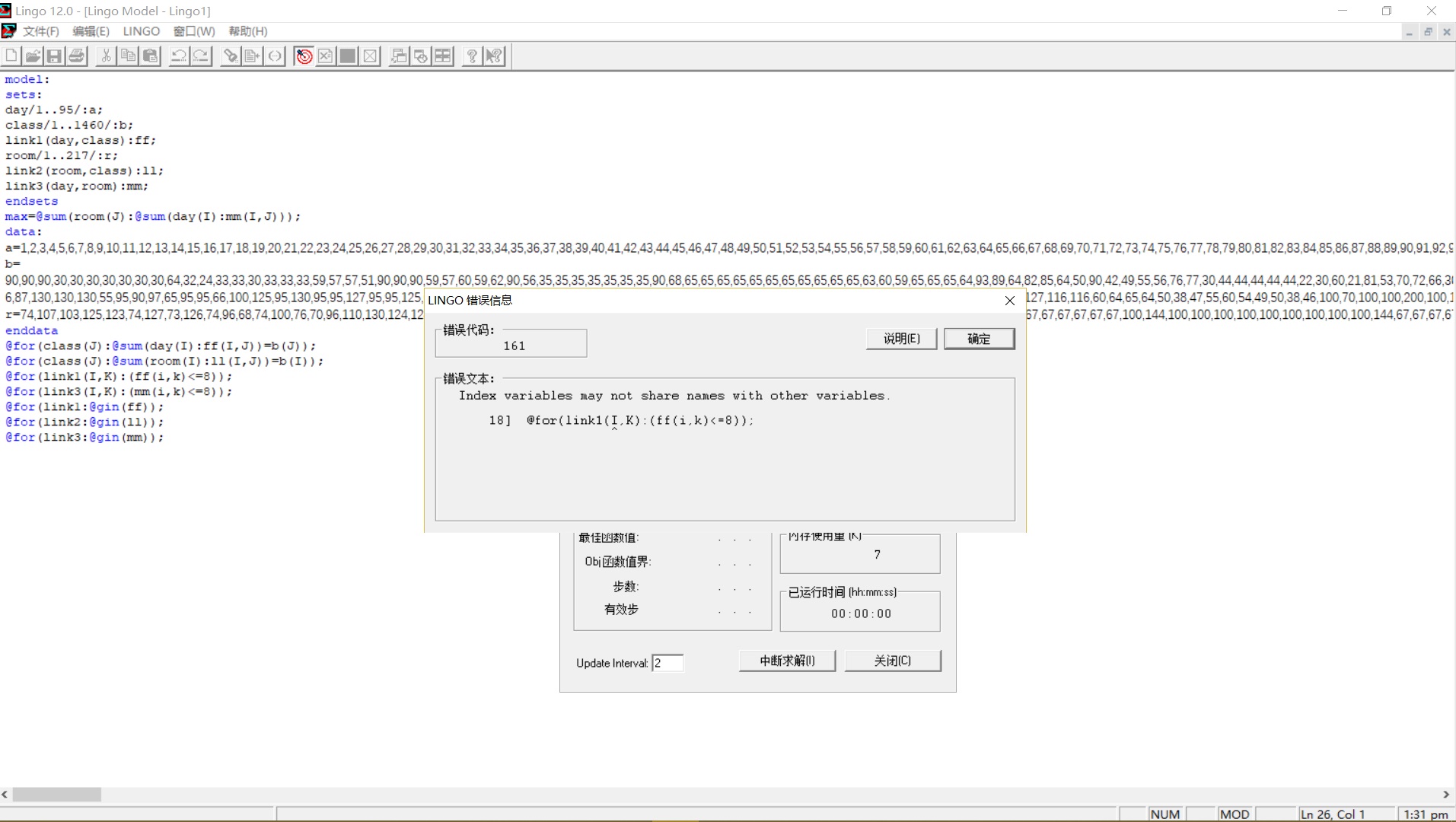Activate context help pointer icon
Image resolution: width=1456 pixels, height=822 pixels.
[x=494, y=56]
